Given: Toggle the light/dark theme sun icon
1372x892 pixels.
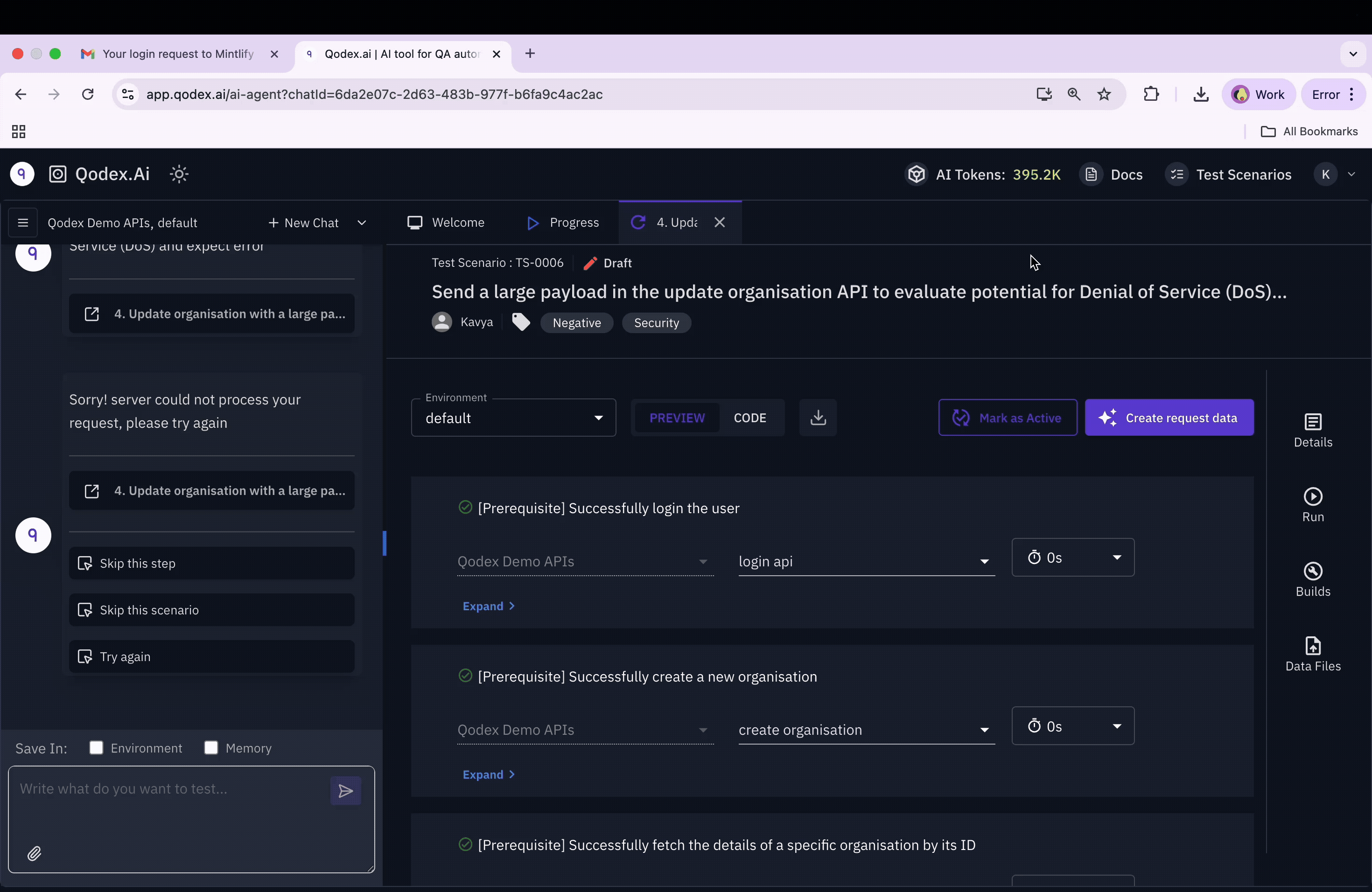Looking at the screenshot, I should click(x=179, y=174).
